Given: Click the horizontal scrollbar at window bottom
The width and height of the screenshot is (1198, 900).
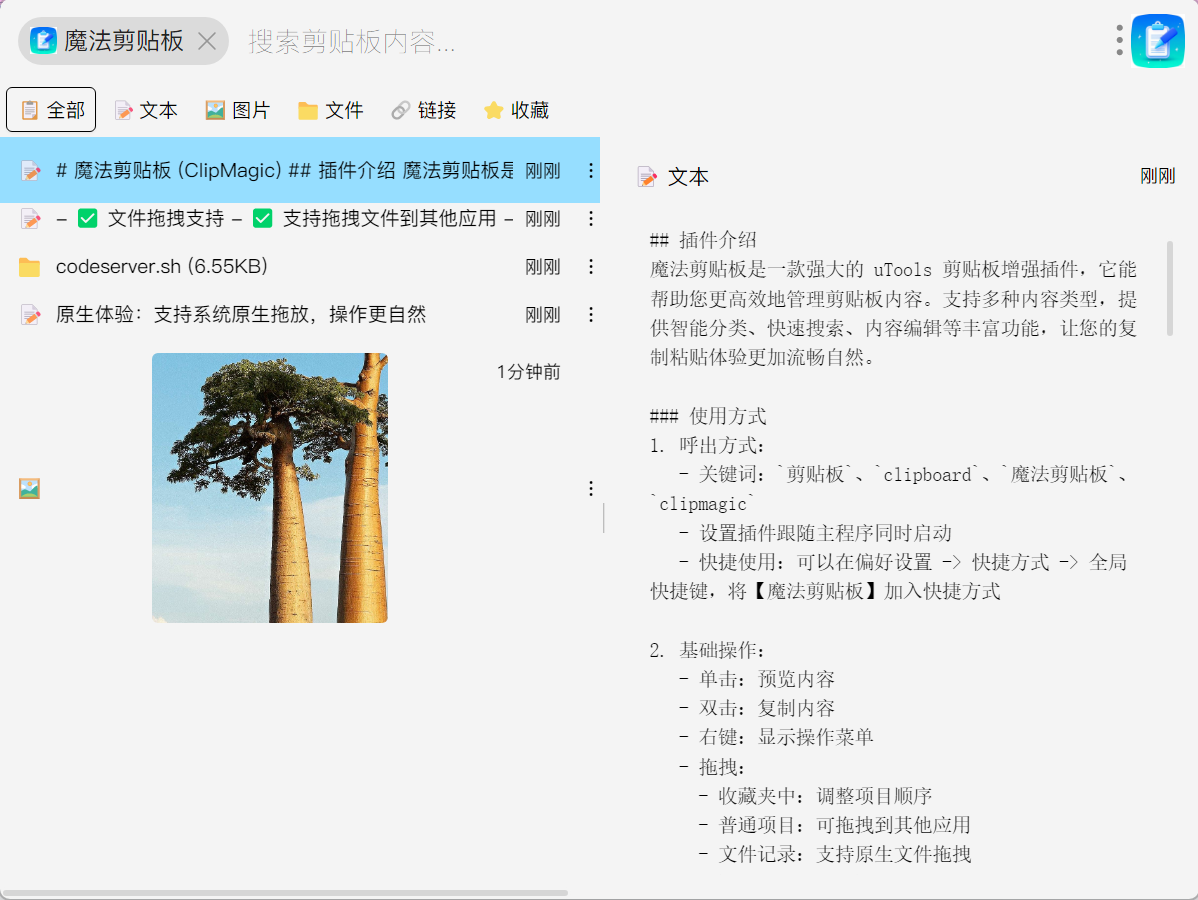Looking at the screenshot, I should (284, 892).
